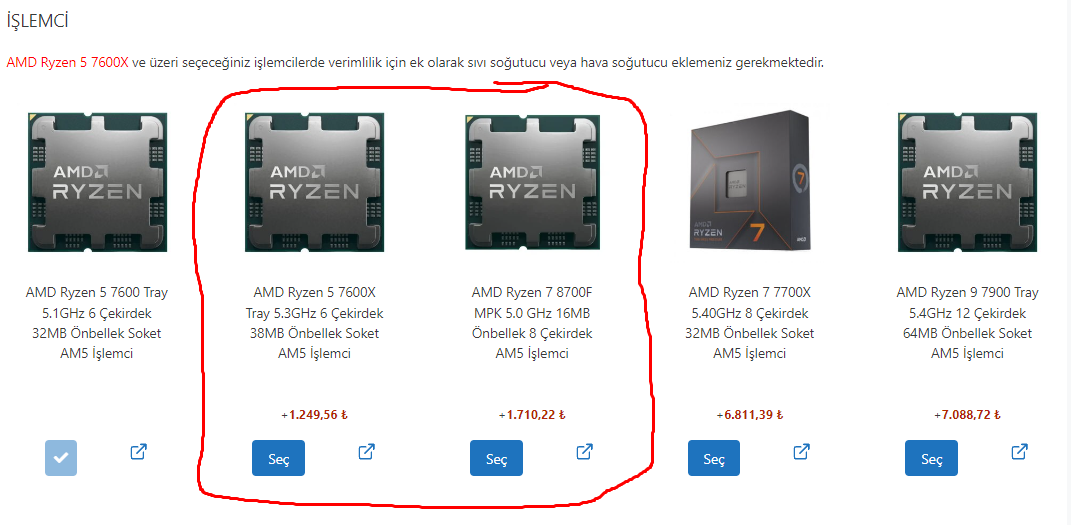Click the Ryzen 5 7600X chip image
This screenshot has width=1071, height=525.
point(314,183)
